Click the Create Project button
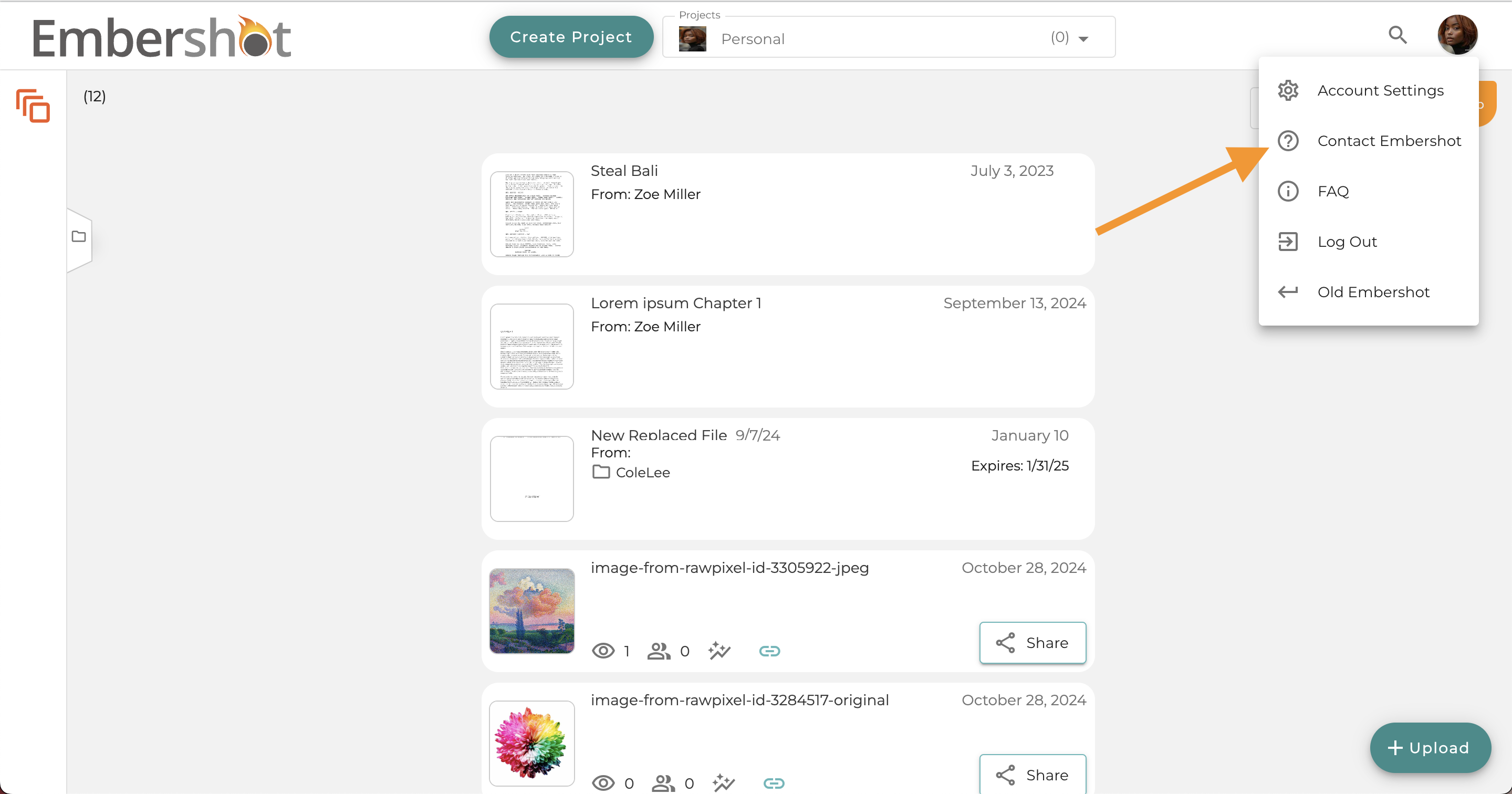 [570, 37]
